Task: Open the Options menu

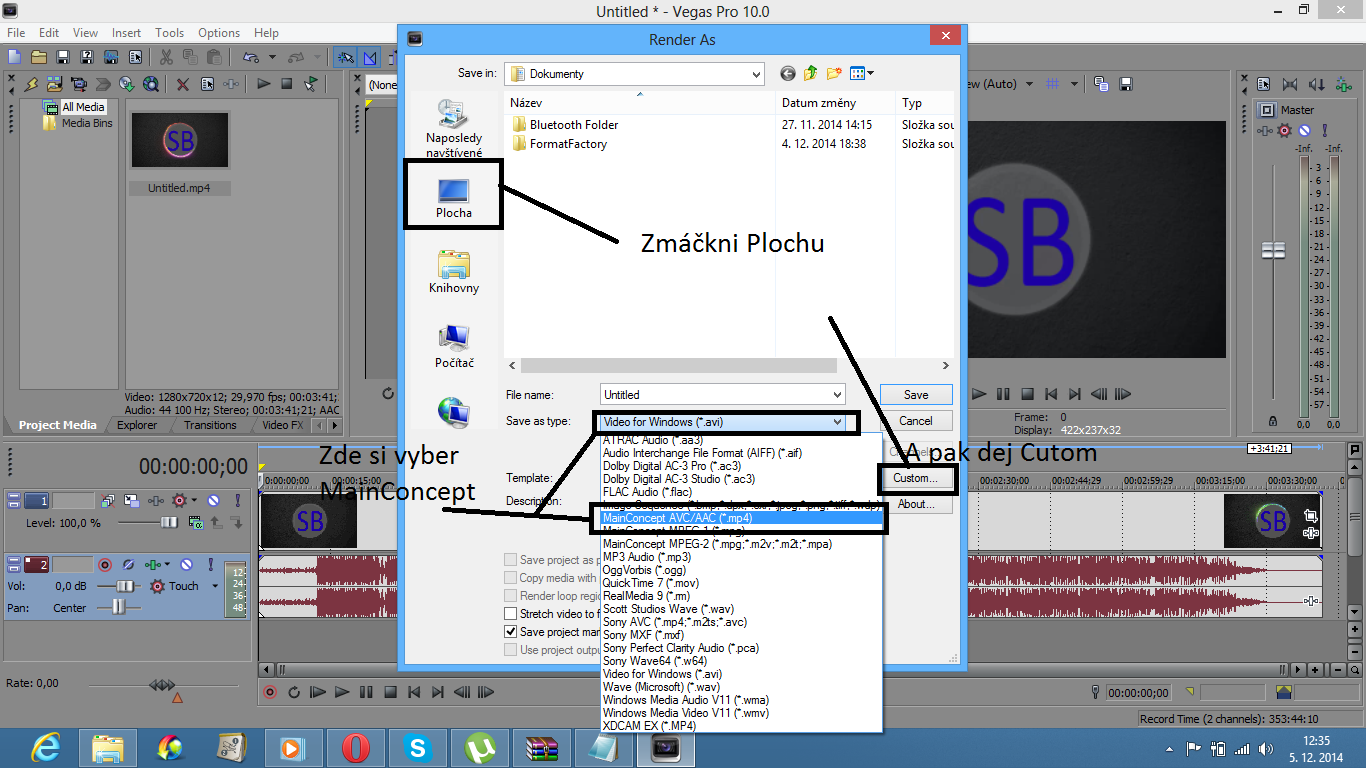Action: tap(219, 33)
